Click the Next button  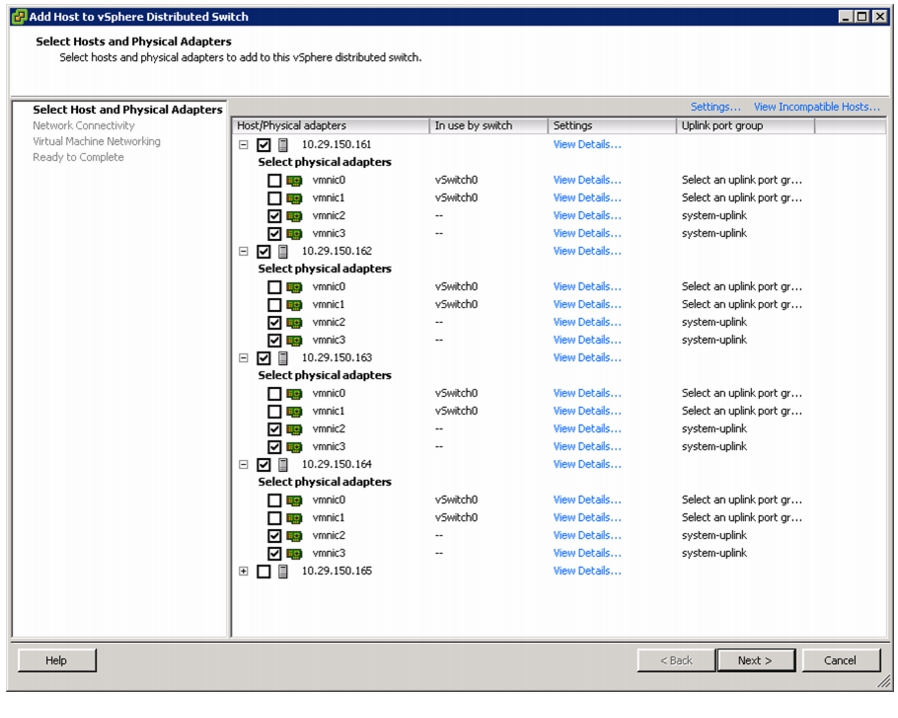[x=755, y=661]
